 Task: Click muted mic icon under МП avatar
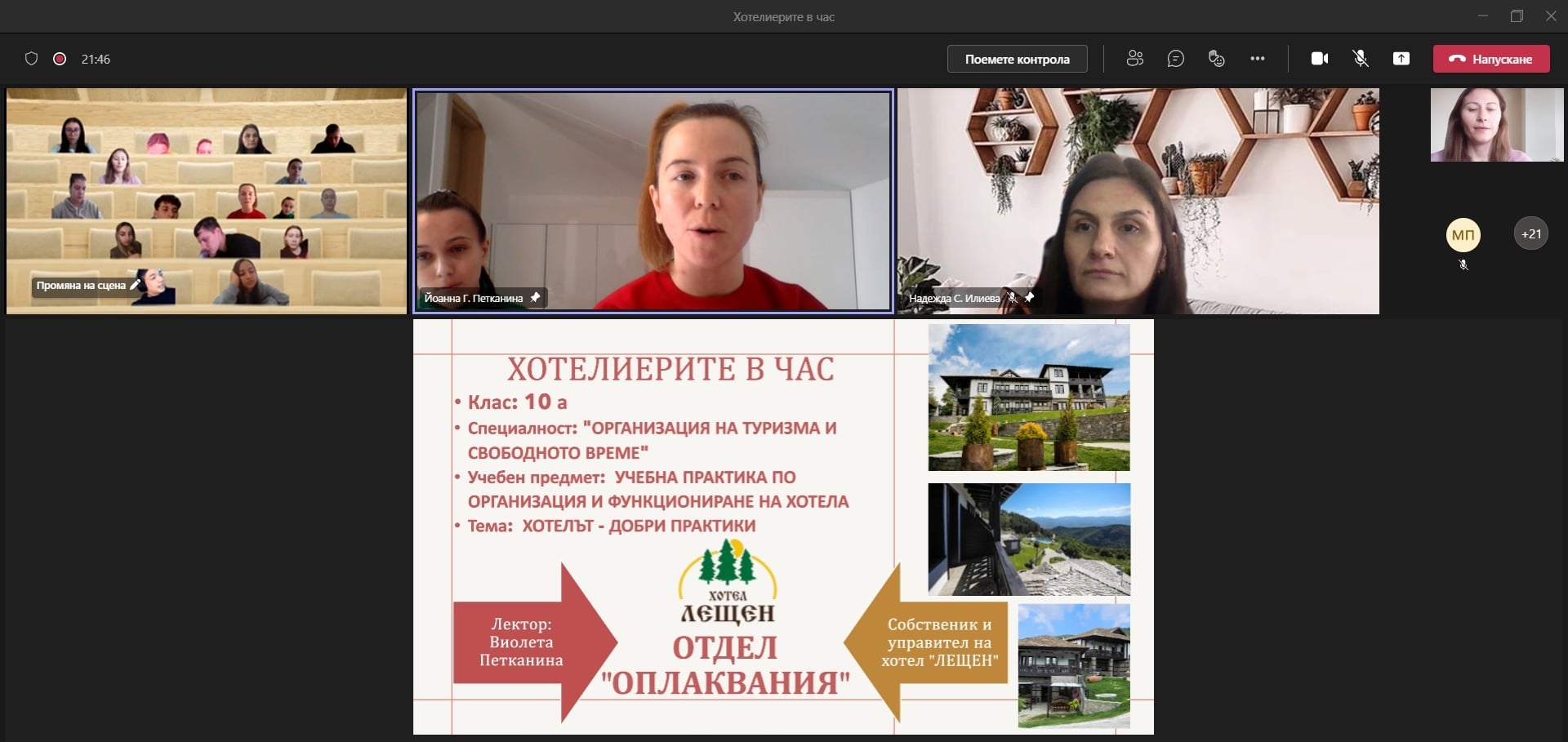pyautogui.click(x=1463, y=265)
